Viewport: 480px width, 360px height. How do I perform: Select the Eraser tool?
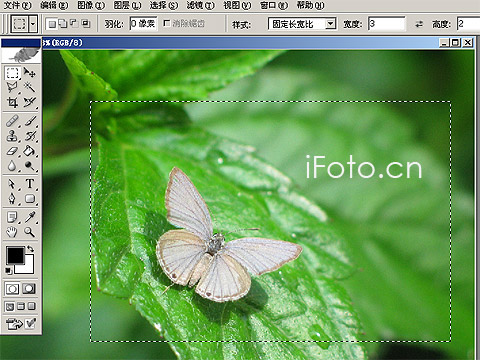click(13, 151)
